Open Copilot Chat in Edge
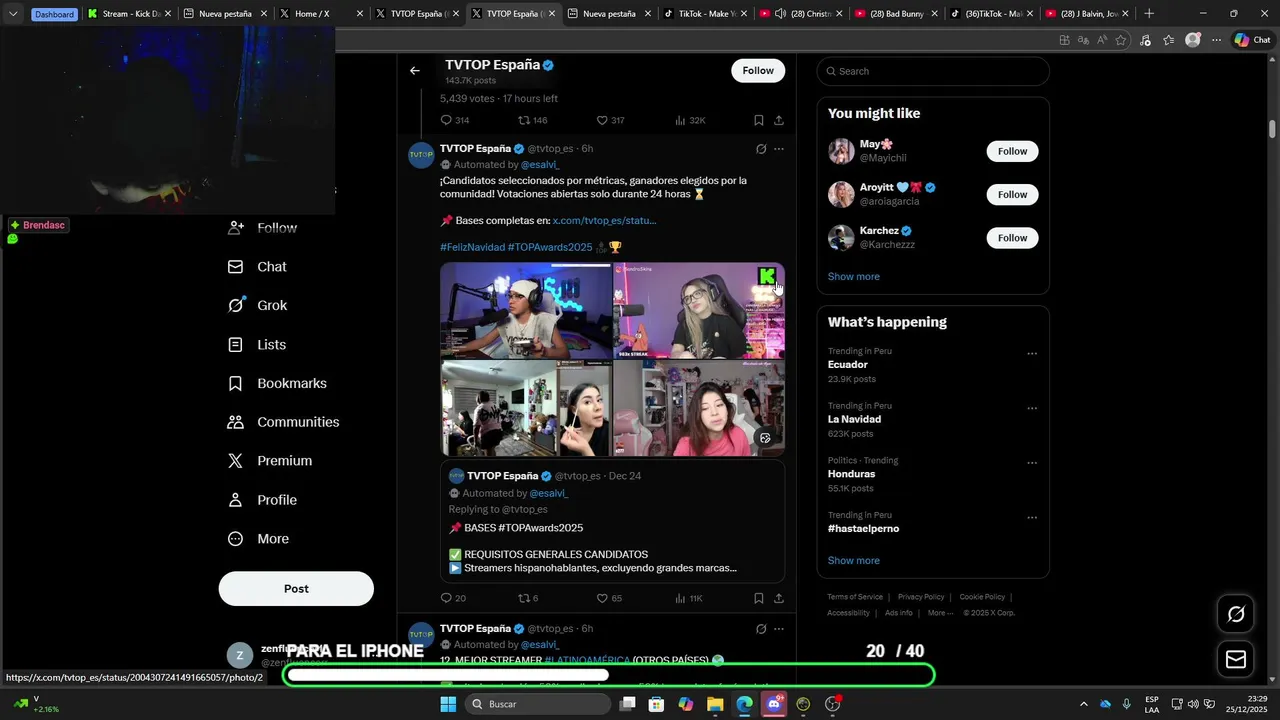The width and height of the screenshot is (1280, 720). 1252,40
